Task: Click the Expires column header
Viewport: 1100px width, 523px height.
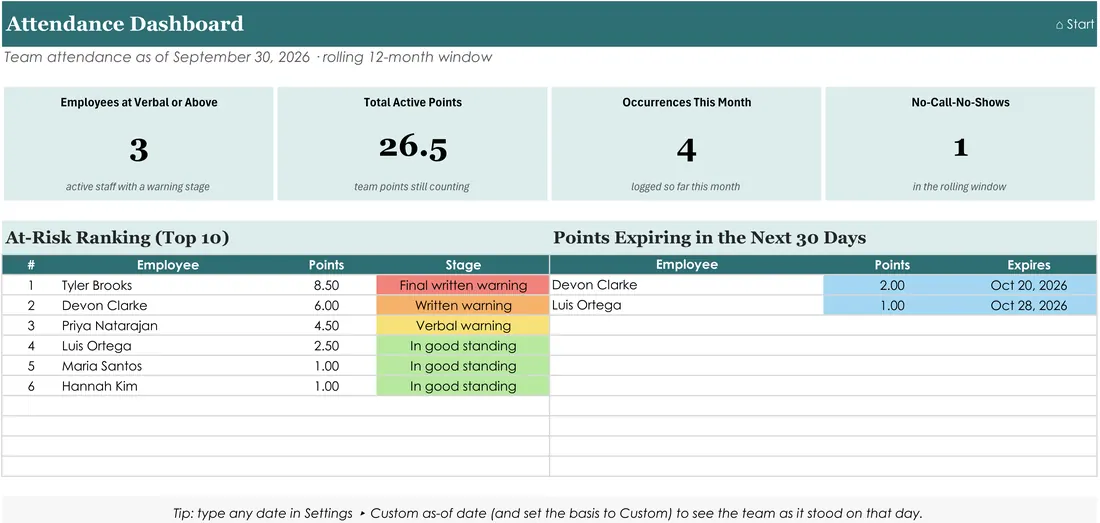Action: (x=1028, y=265)
